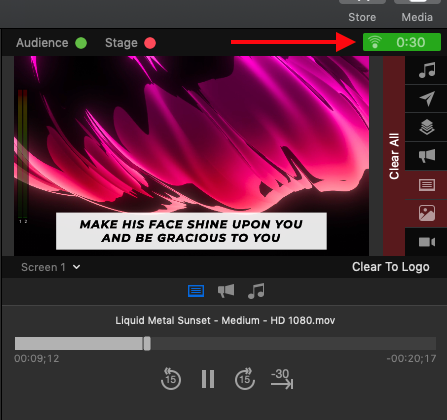Viewport: 447px width, 420px height.
Task: Clear the media image layer icon
Action: [x=427, y=213]
